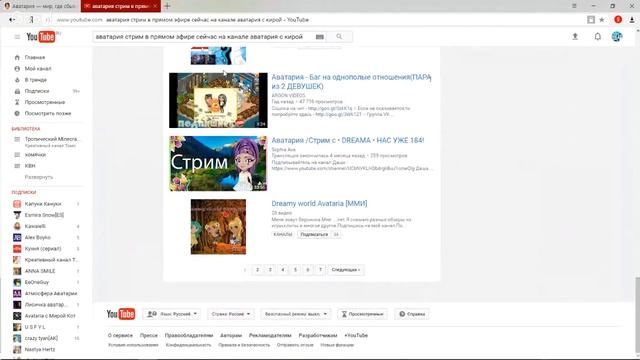This screenshot has width=640, height=360.
Task: Go to results page 2
Action: coord(257,270)
